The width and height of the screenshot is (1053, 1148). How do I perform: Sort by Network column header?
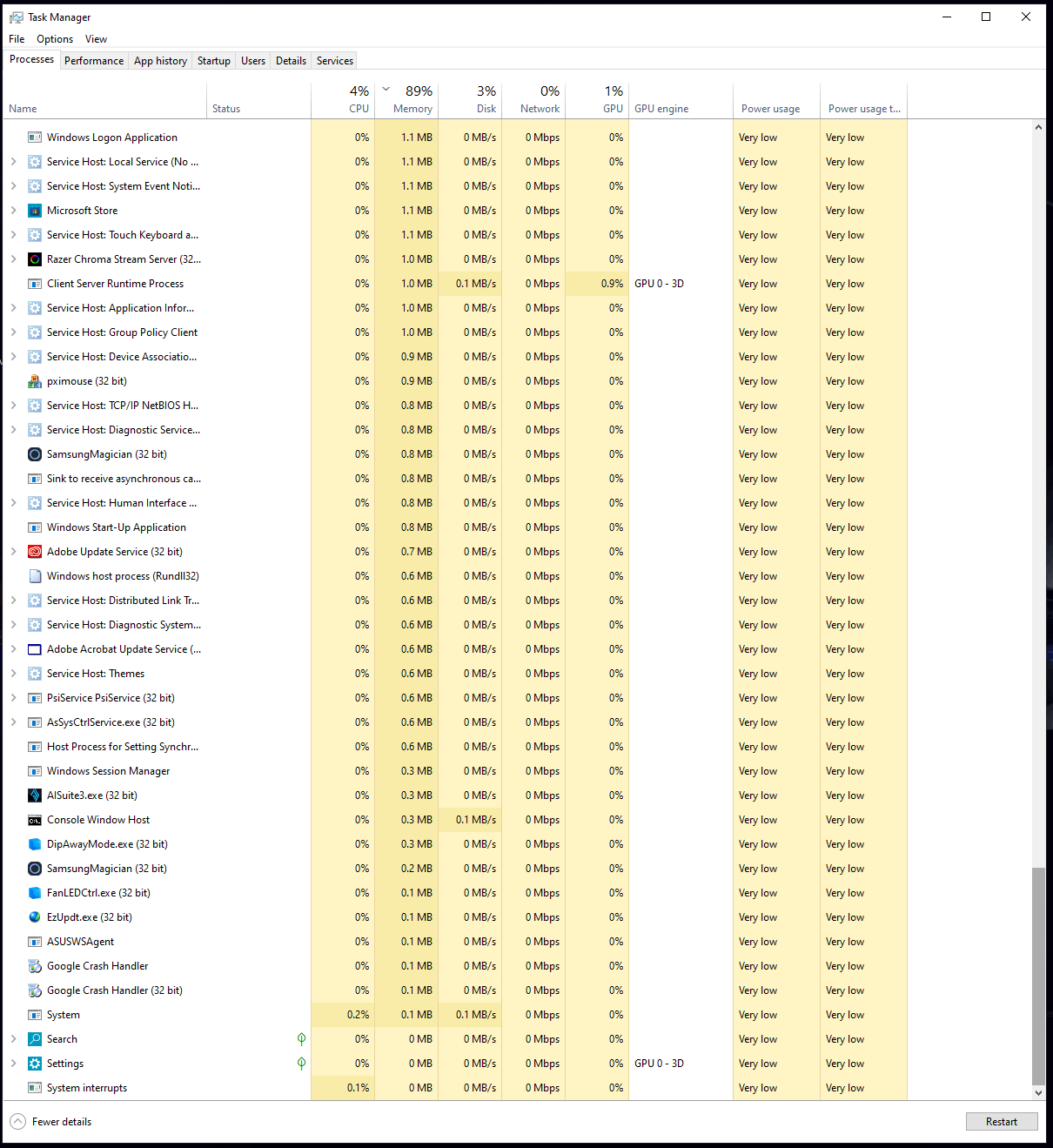tap(533, 100)
